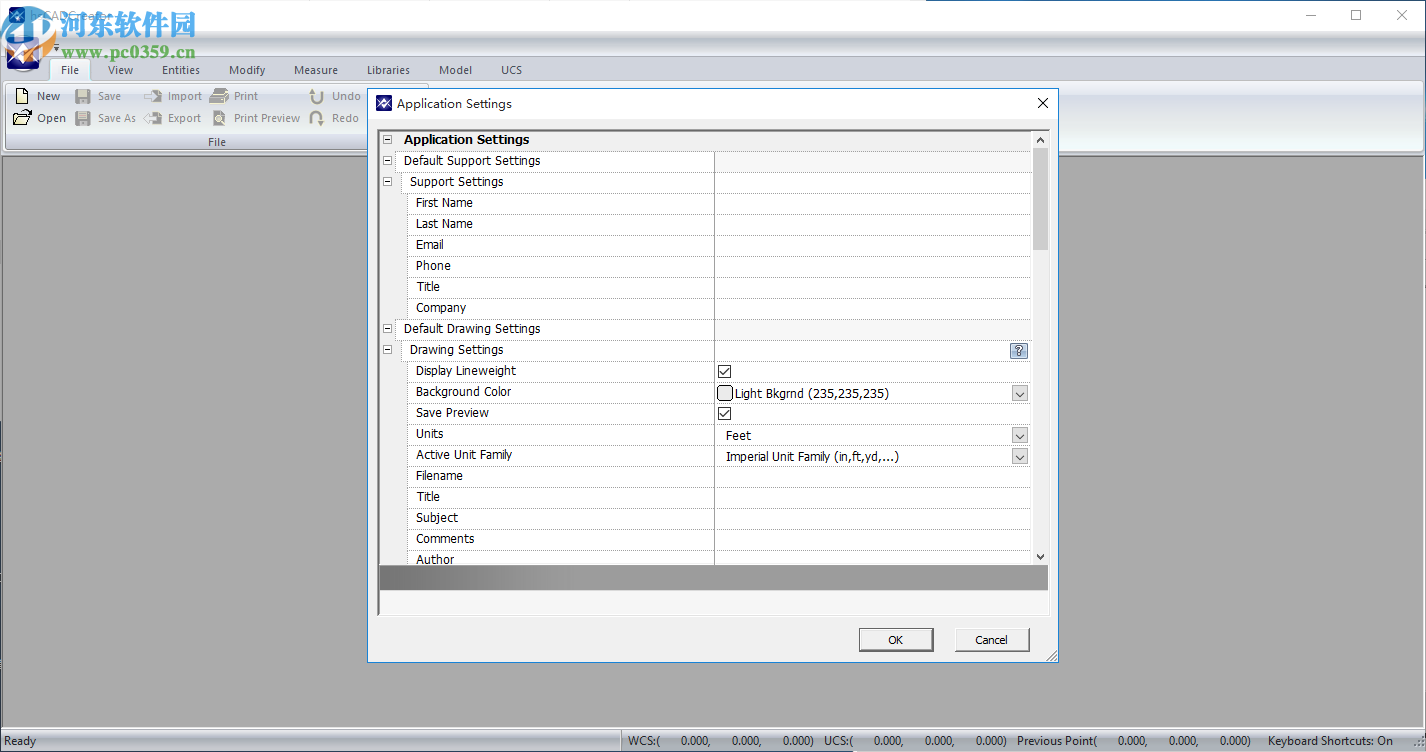Viewport: 1426px width, 752px height.
Task: Maximize the main application window
Action: click(1356, 15)
